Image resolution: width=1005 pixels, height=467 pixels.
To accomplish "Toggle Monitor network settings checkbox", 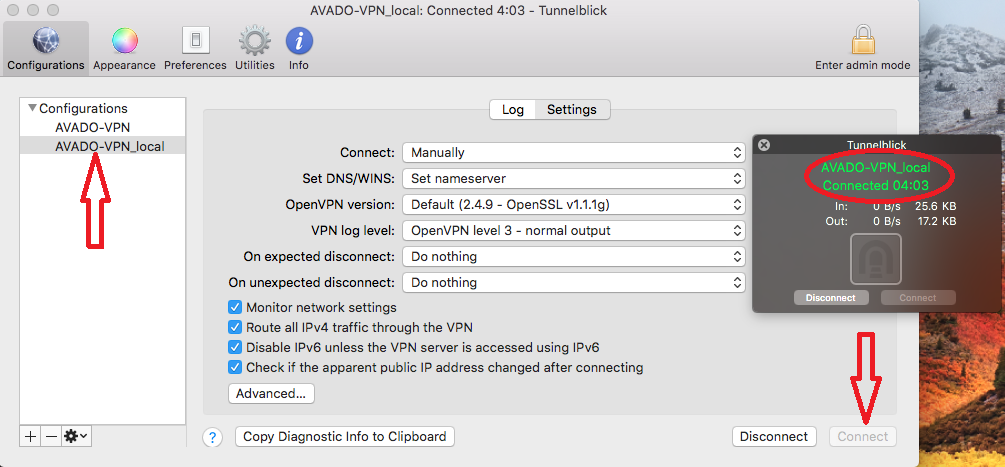I will (x=235, y=308).
